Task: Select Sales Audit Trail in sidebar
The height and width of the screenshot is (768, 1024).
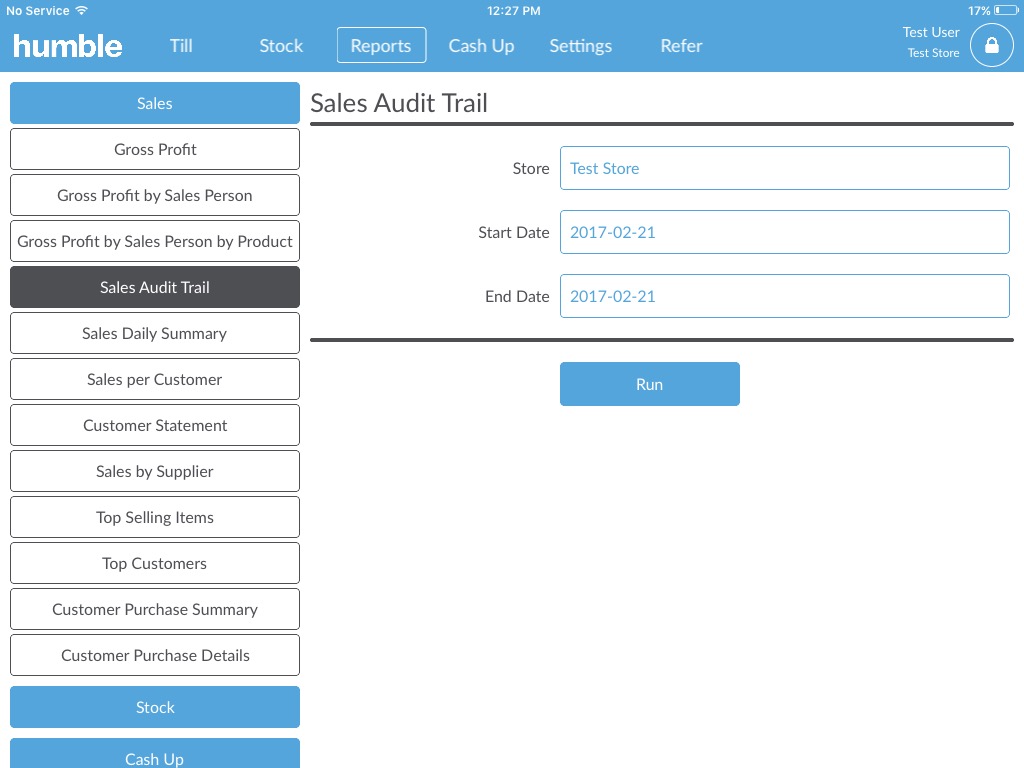Action: point(155,287)
